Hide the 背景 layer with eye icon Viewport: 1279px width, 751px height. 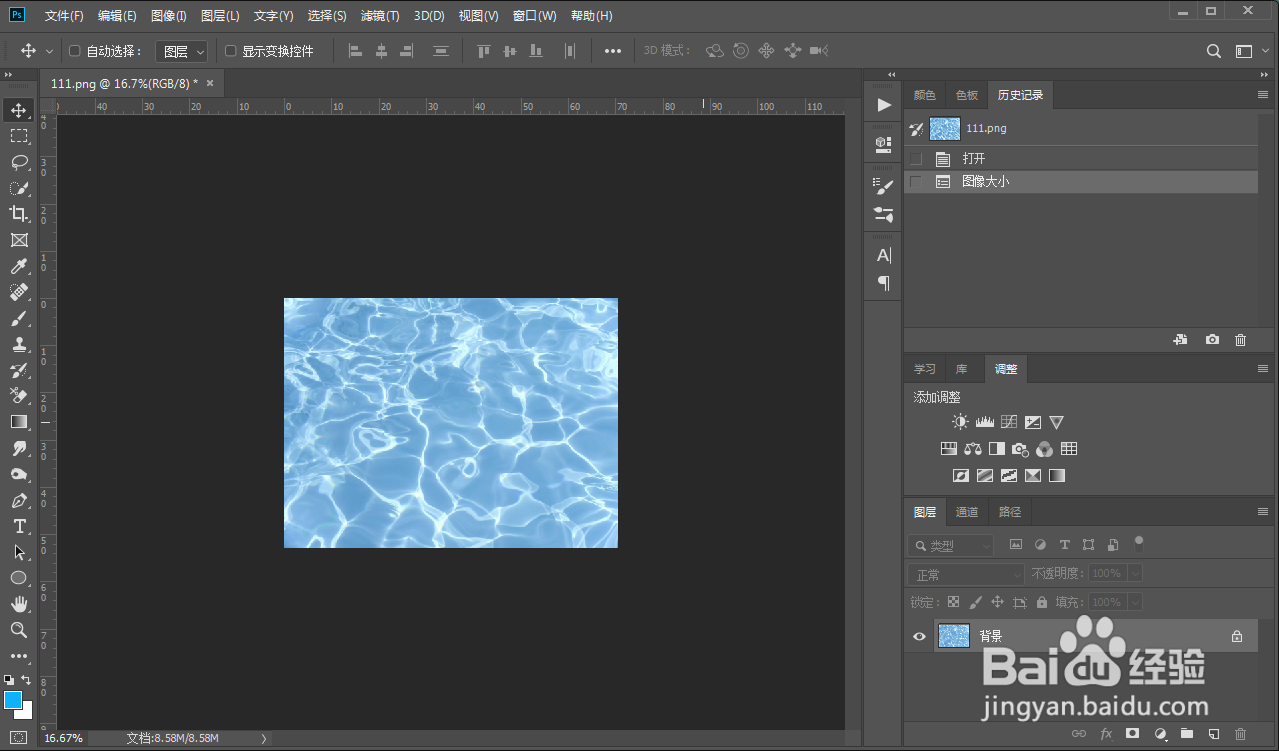click(919, 636)
